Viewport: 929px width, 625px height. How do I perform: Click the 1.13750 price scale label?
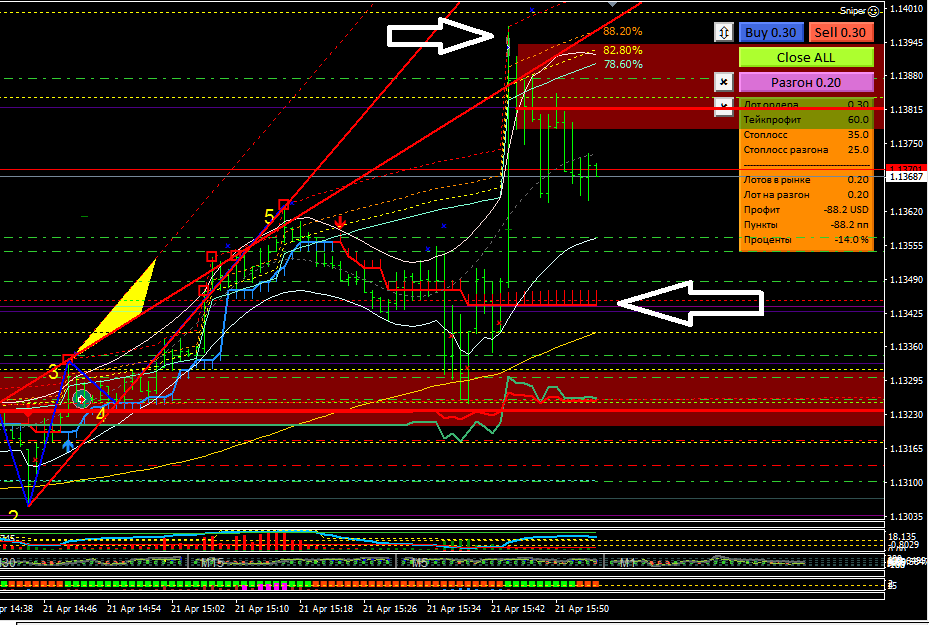point(906,143)
